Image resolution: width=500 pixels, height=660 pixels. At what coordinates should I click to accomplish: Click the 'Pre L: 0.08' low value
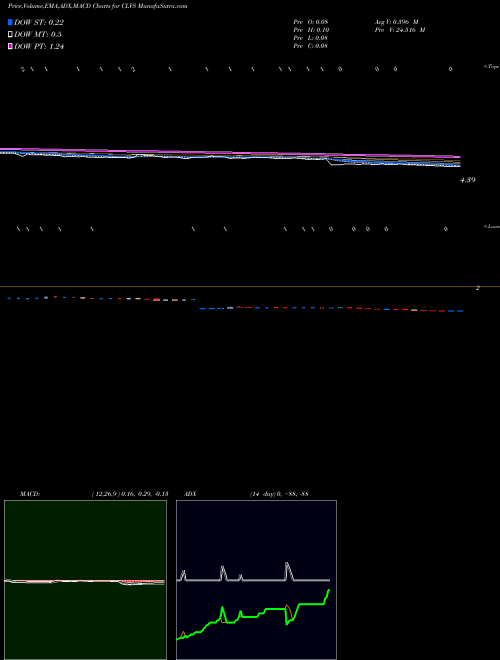point(311,38)
